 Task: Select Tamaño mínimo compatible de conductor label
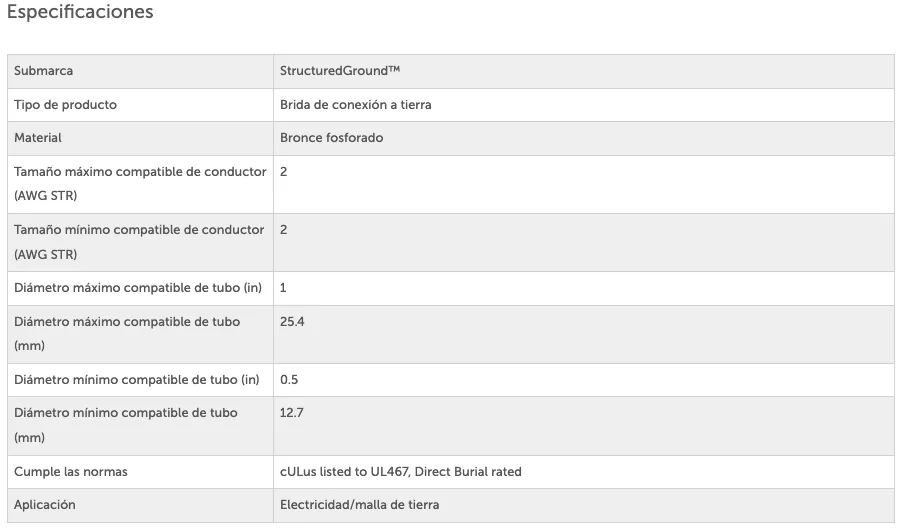coord(139,242)
